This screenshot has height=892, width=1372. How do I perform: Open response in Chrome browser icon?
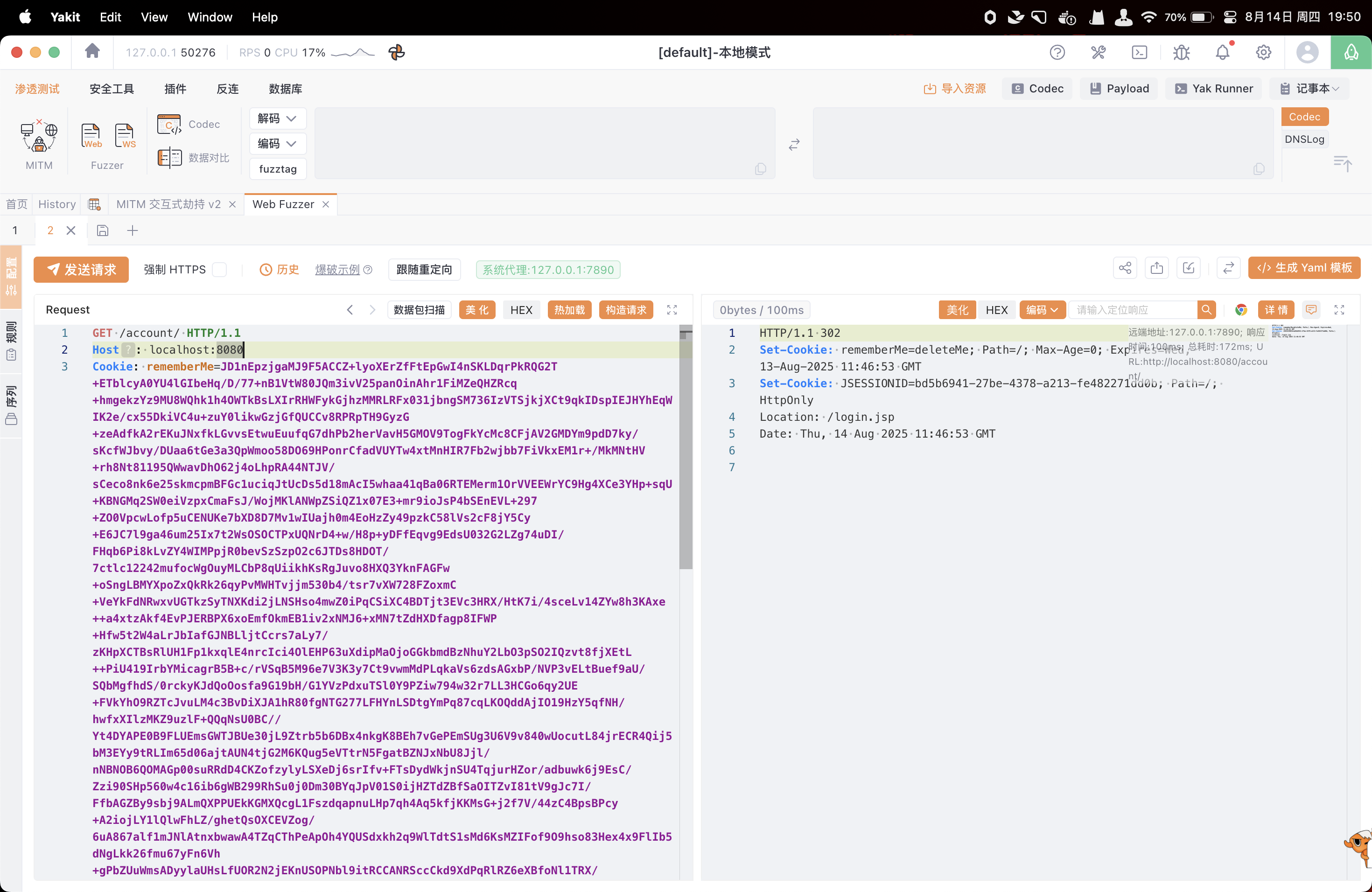pos(1240,309)
